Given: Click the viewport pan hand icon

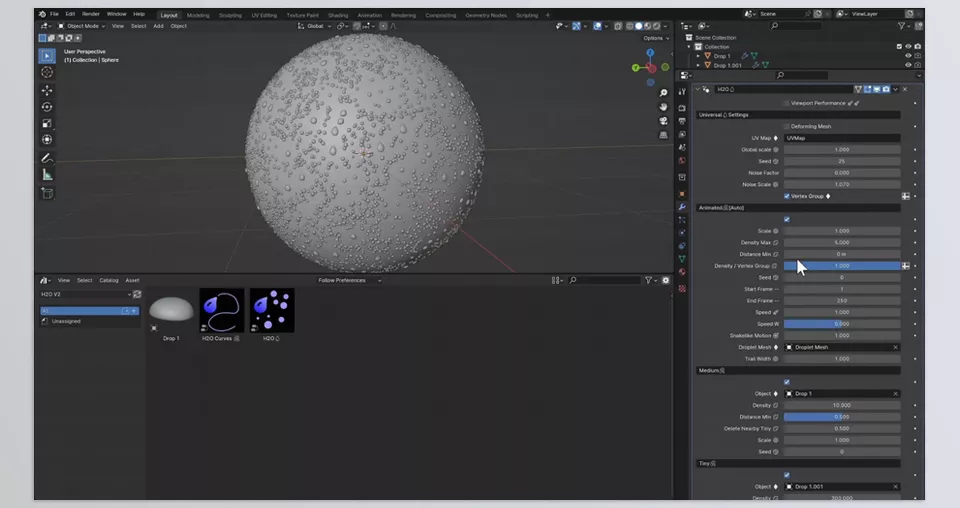Looking at the screenshot, I should (x=663, y=107).
